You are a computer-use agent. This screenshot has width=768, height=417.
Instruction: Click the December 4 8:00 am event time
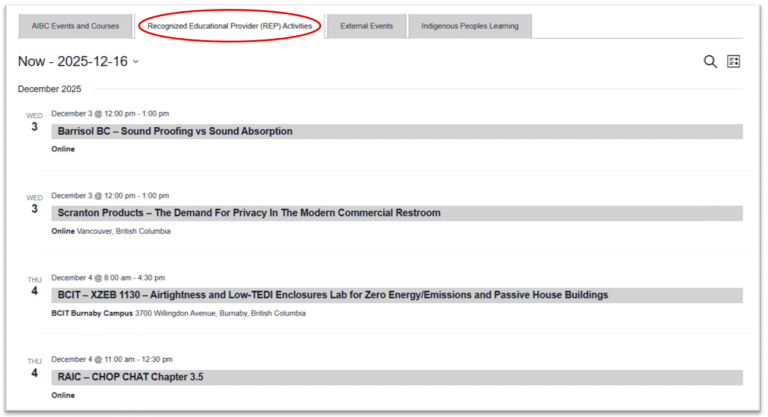point(108,277)
